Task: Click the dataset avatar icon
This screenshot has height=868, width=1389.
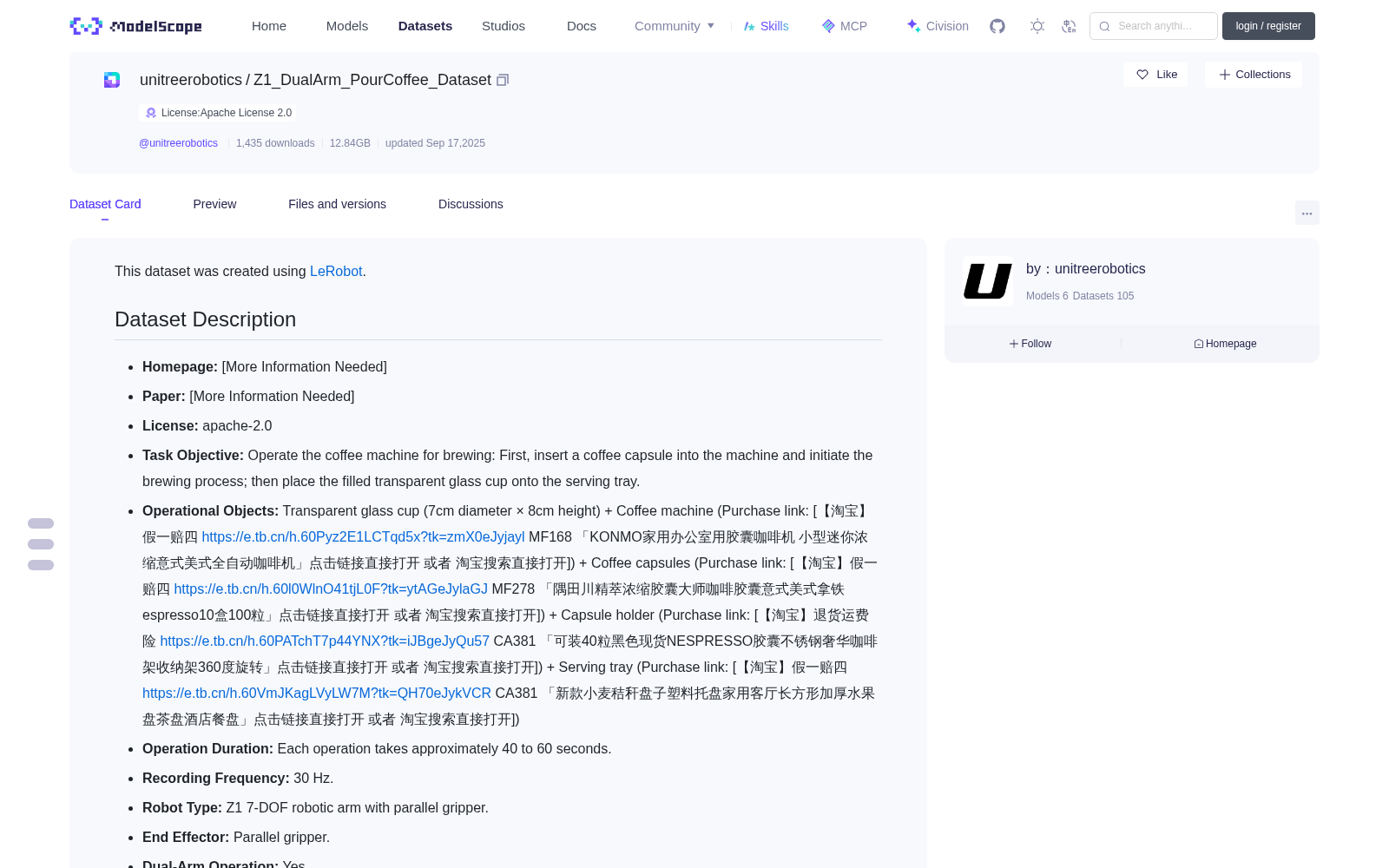Action: pyautogui.click(x=112, y=80)
